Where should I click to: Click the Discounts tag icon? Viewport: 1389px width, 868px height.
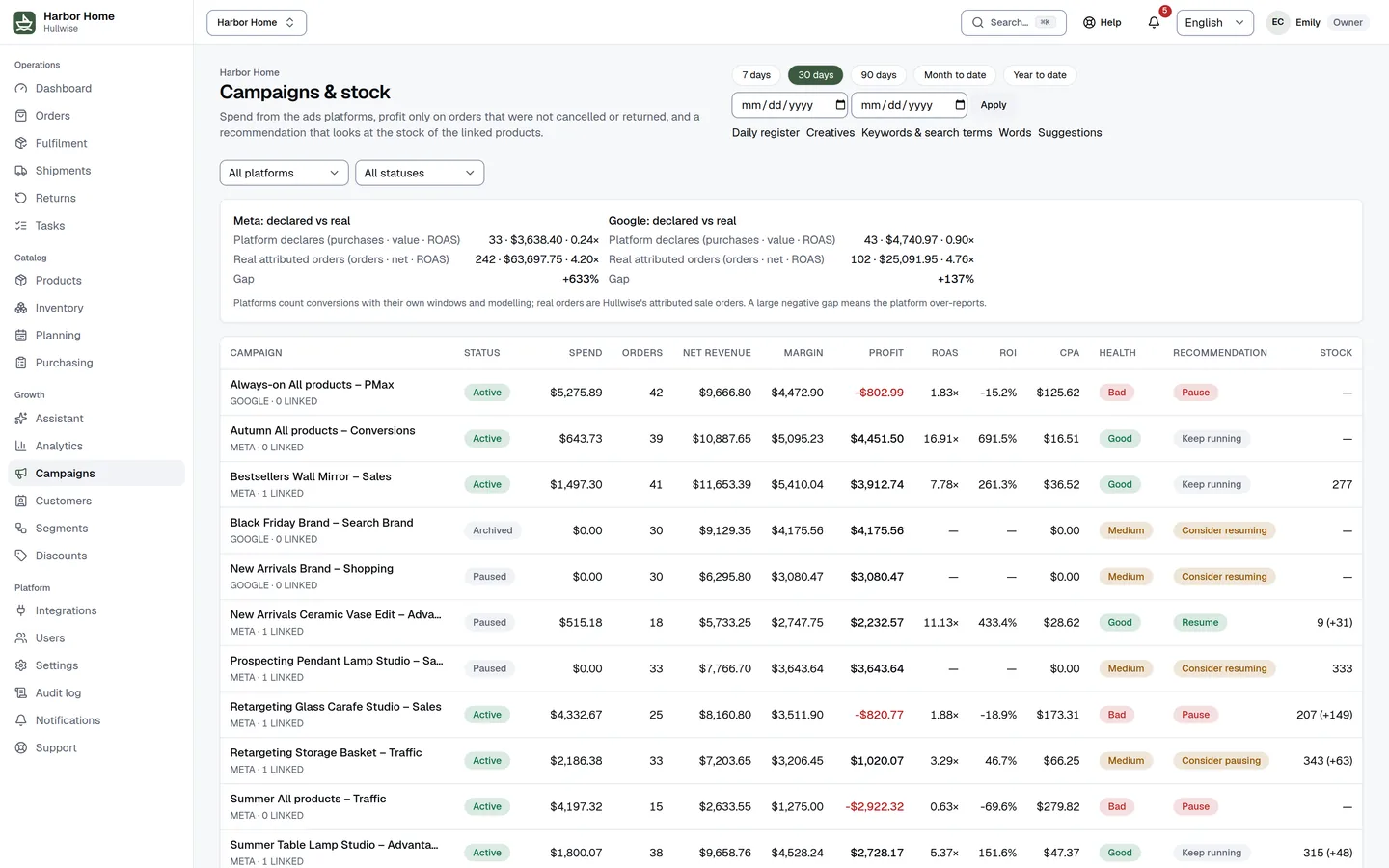[x=21, y=556]
